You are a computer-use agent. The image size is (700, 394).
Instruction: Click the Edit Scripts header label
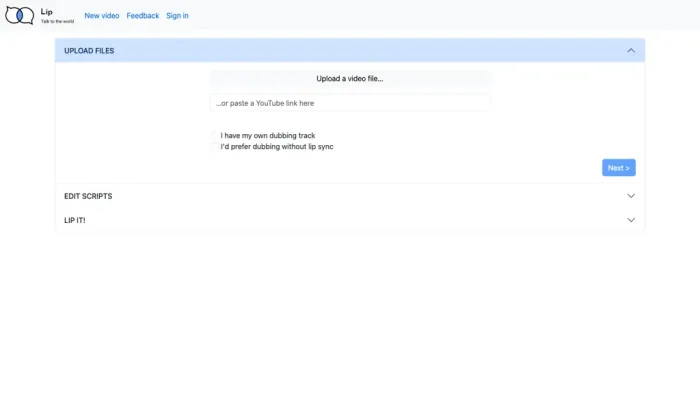pos(88,196)
